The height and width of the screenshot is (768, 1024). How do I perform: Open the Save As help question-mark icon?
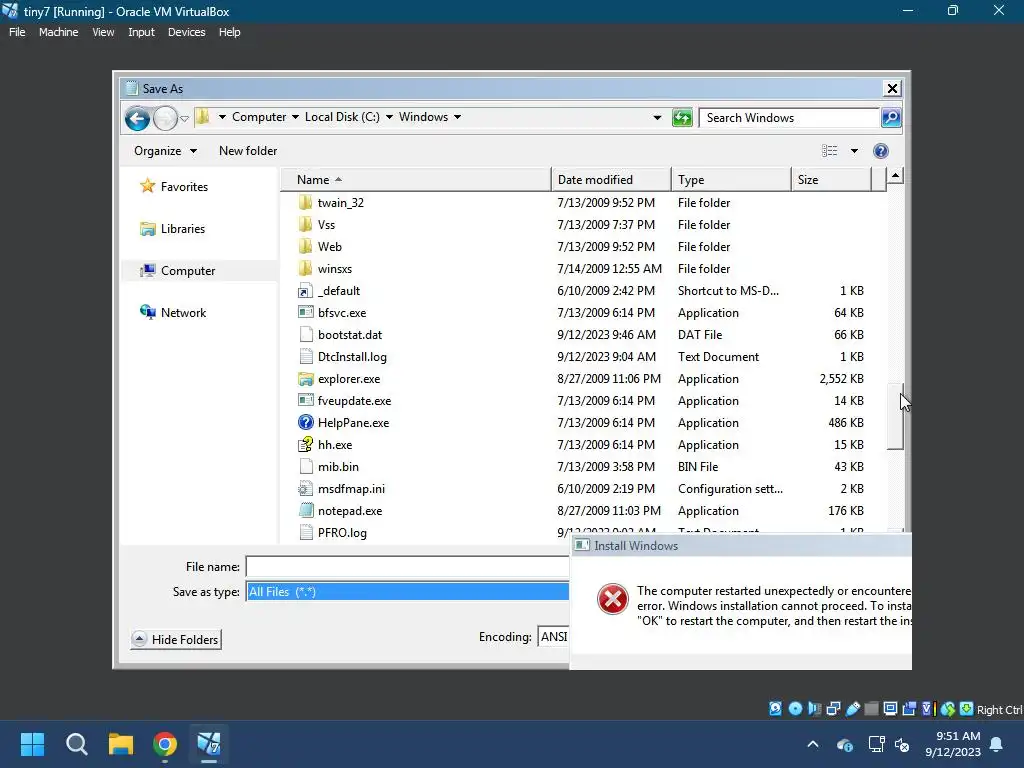(880, 151)
